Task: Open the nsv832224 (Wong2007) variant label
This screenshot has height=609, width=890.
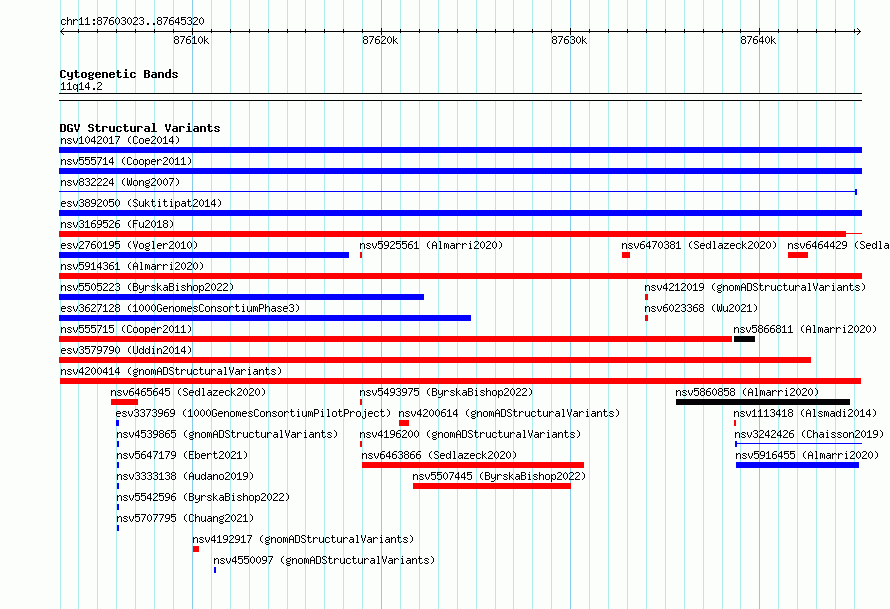Action: tap(120, 182)
